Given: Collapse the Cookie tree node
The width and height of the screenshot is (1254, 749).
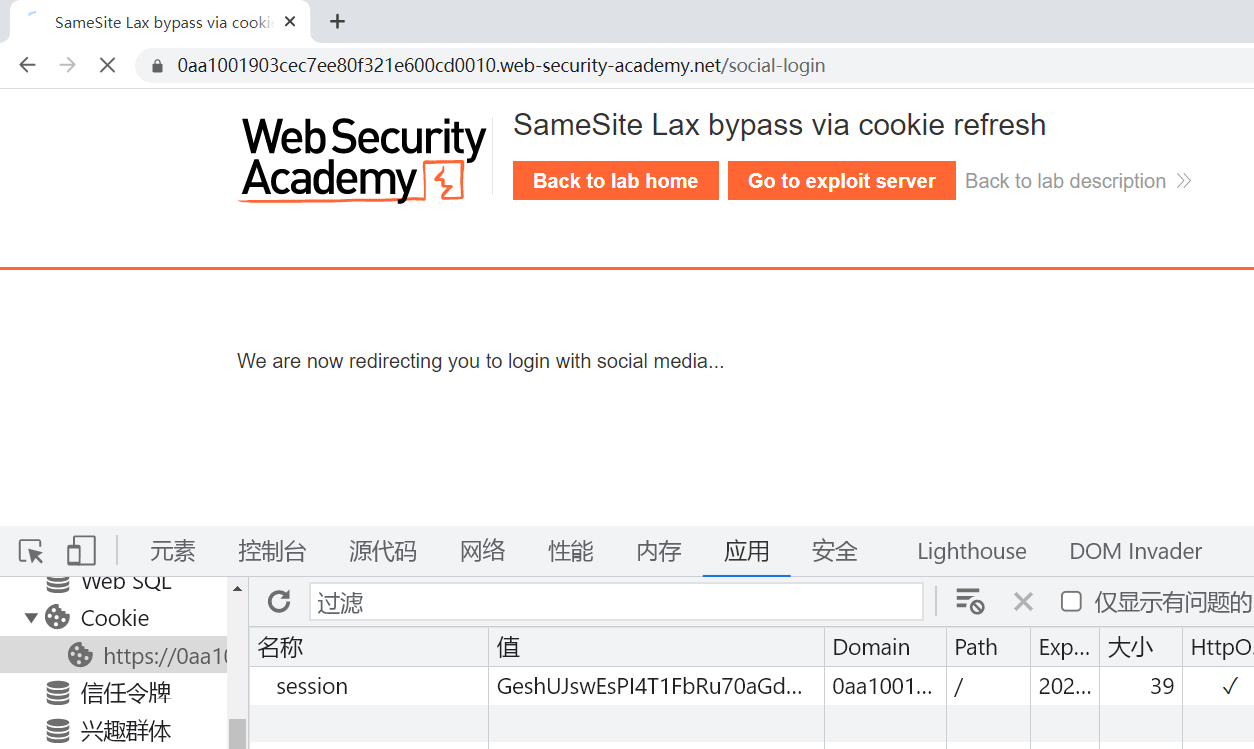Looking at the screenshot, I should pos(31,618).
